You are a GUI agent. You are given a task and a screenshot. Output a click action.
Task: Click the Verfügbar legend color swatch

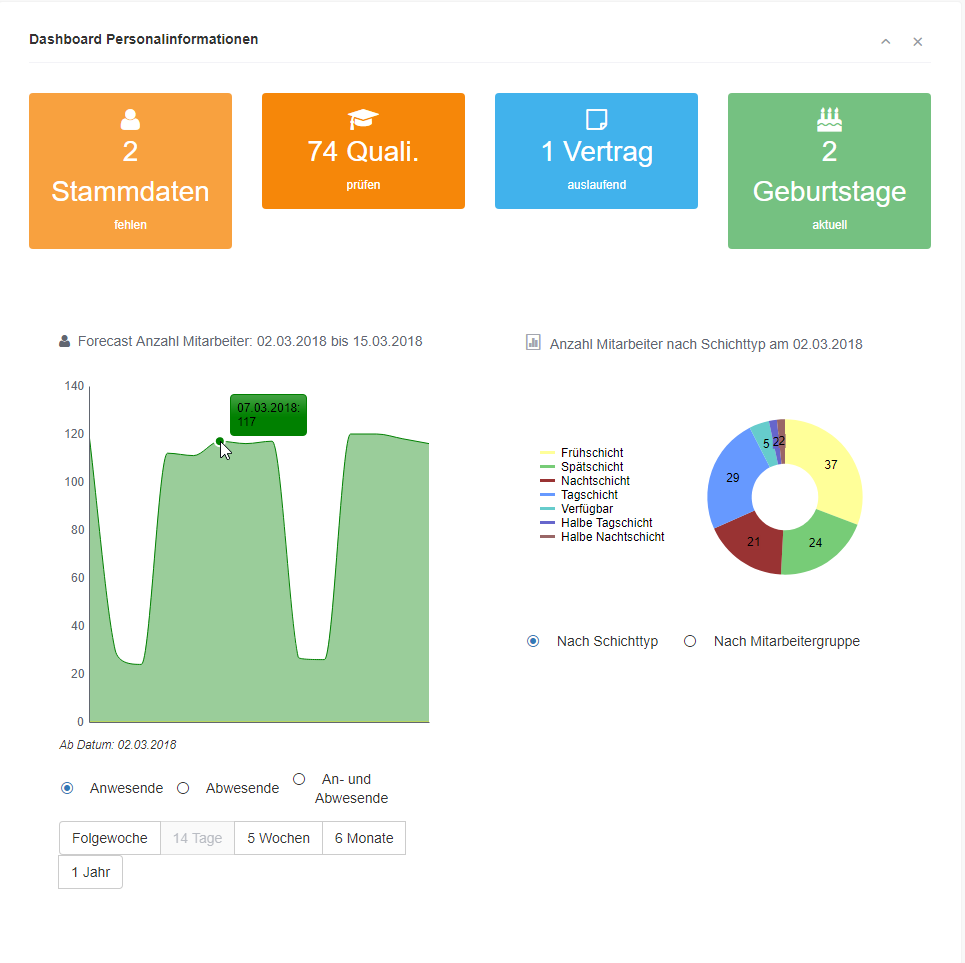pos(547,509)
